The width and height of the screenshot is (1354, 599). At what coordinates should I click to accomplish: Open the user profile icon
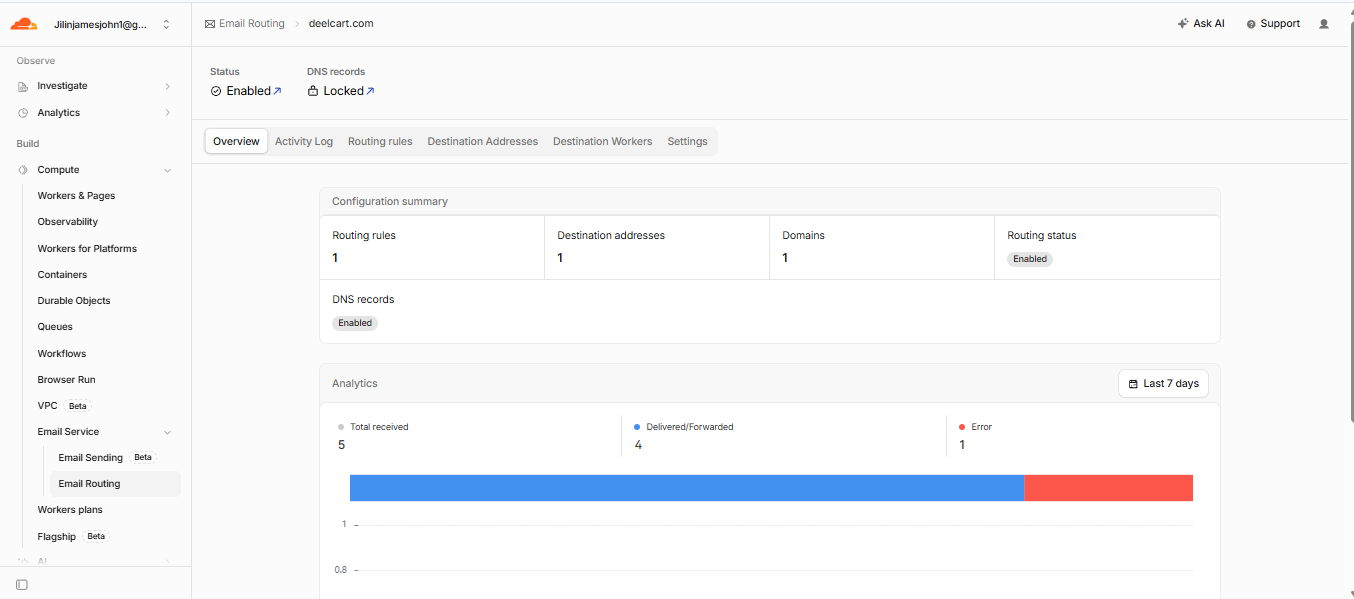click(x=1324, y=24)
